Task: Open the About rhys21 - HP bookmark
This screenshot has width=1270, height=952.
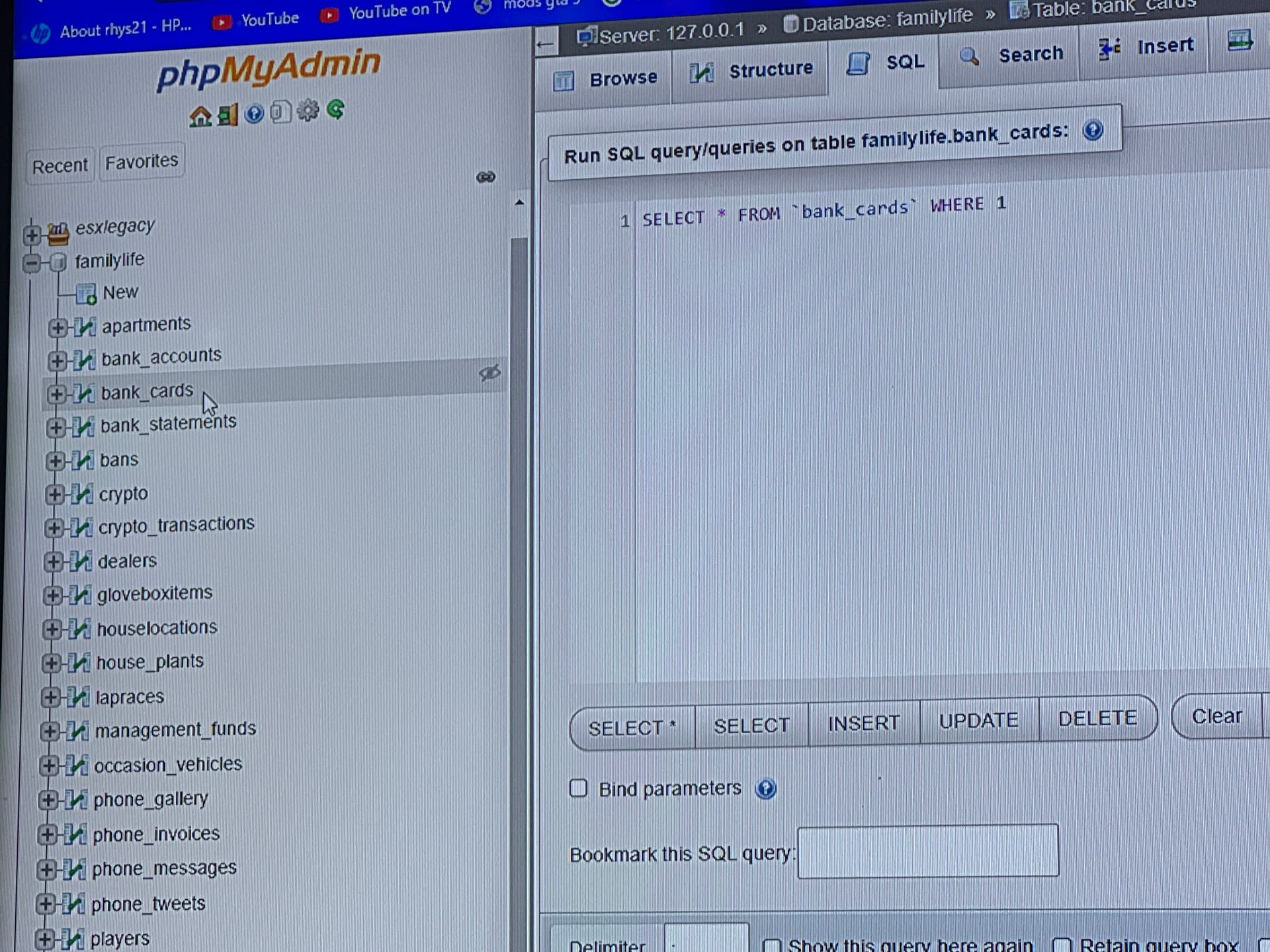Action: point(111,30)
